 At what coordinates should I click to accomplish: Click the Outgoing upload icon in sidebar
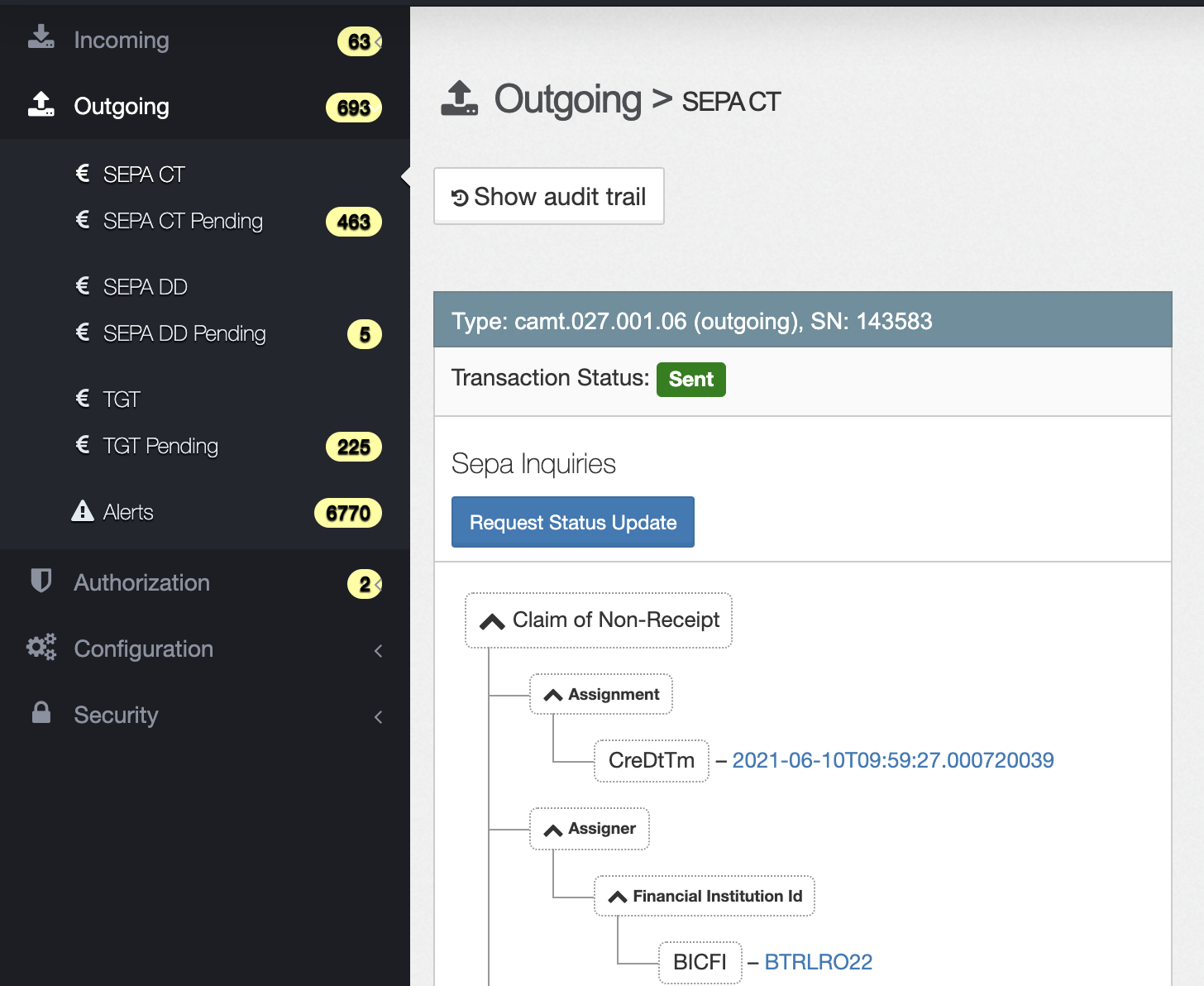(x=41, y=105)
